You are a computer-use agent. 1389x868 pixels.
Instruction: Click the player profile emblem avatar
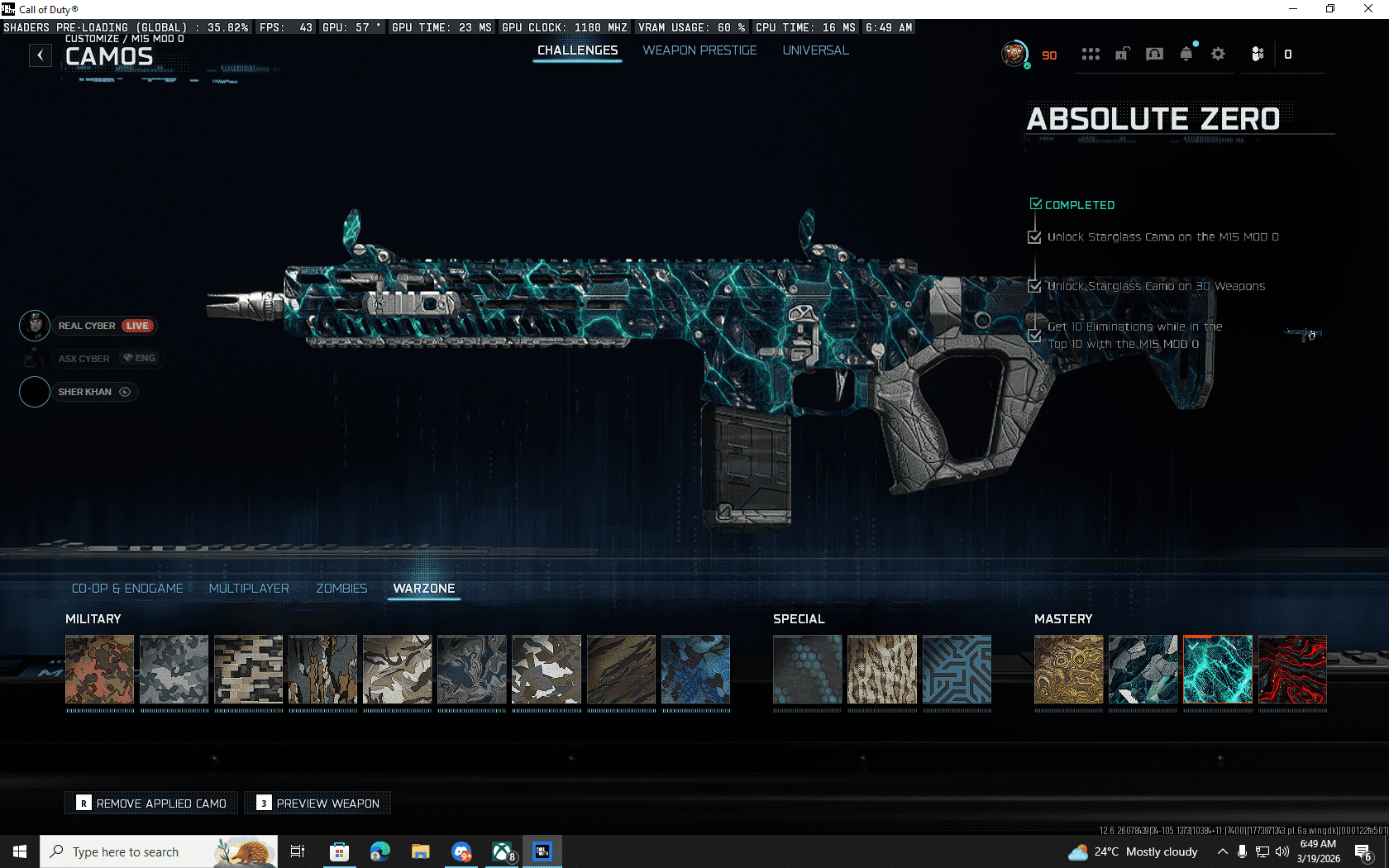coord(1014,55)
